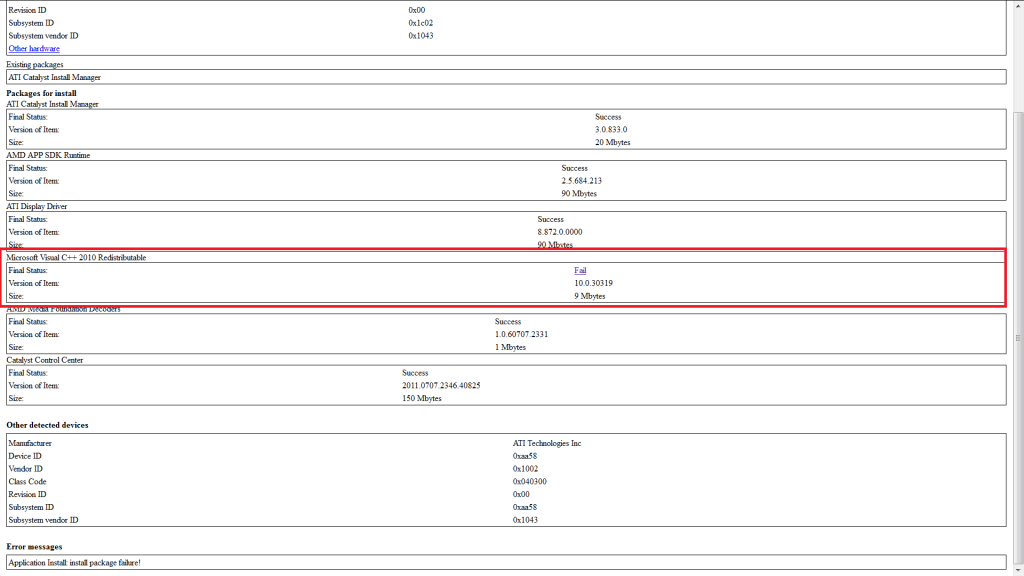Click the ATI Display Driver heading
1024x576 pixels.
pyautogui.click(x=37, y=206)
